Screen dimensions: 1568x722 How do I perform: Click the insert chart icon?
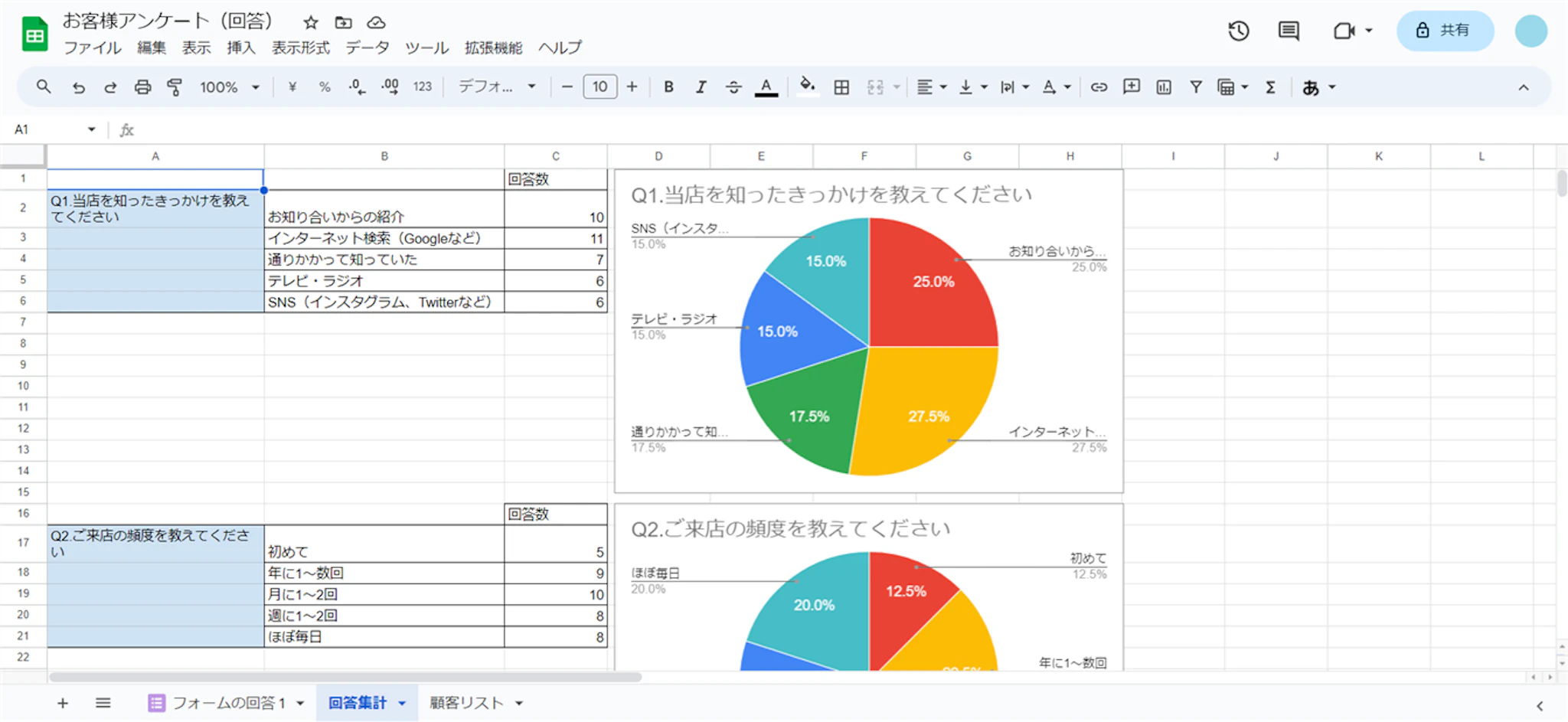[x=1164, y=87]
